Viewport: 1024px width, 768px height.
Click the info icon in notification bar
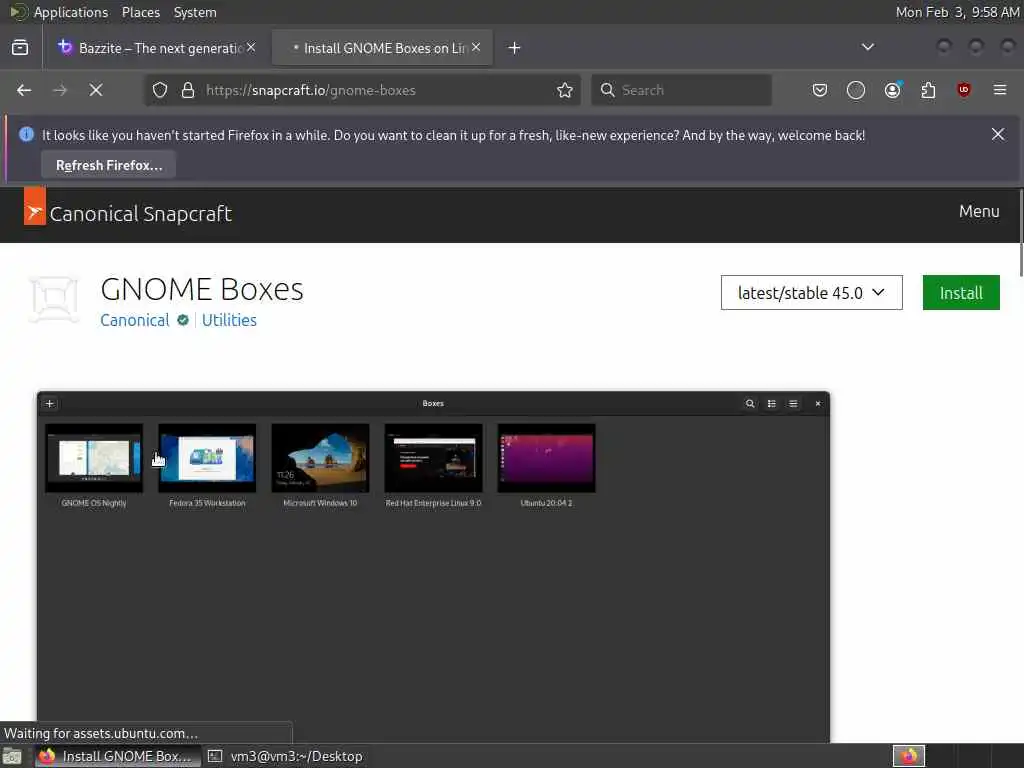coord(26,135)
